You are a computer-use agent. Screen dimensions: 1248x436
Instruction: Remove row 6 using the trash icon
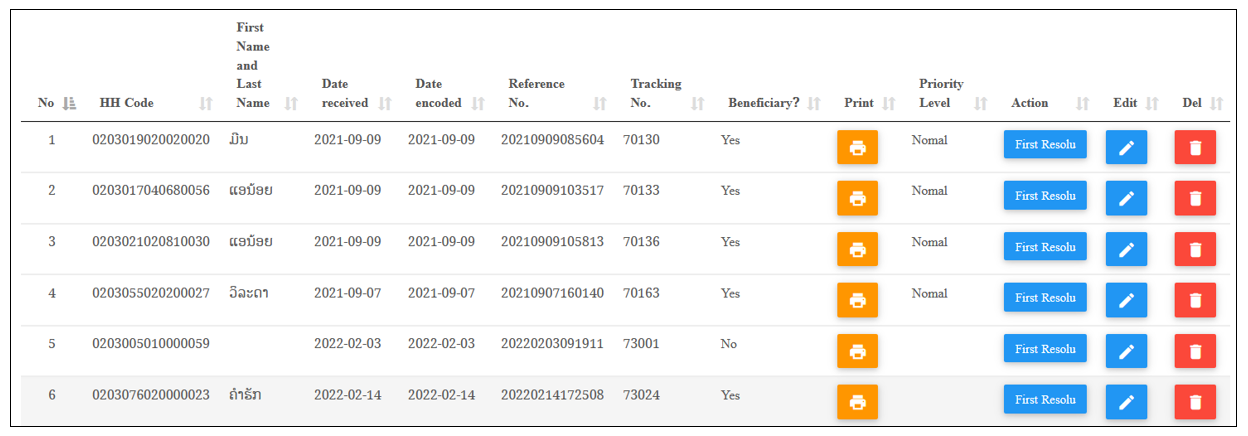pyautogui.click(x=1195, y=402)
